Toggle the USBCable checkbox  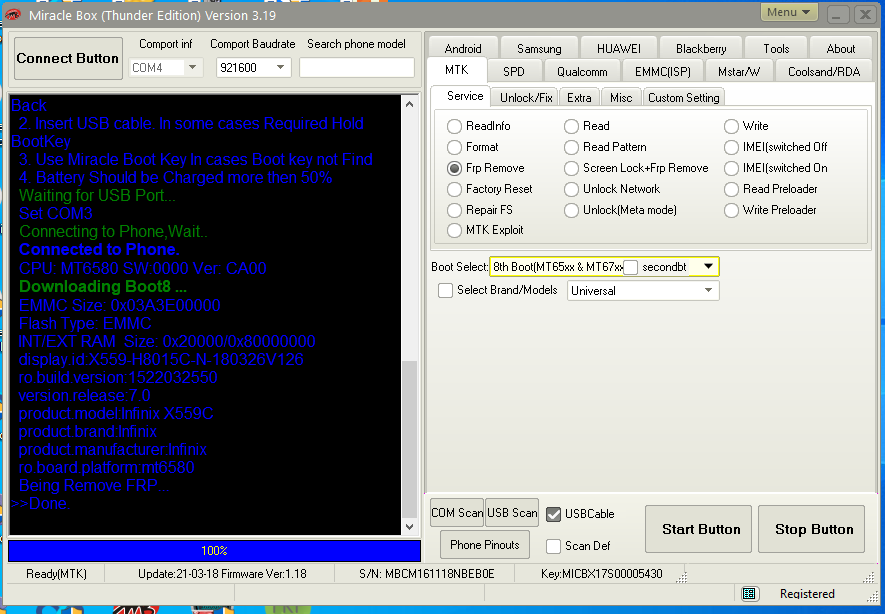[x=554, y=514]
